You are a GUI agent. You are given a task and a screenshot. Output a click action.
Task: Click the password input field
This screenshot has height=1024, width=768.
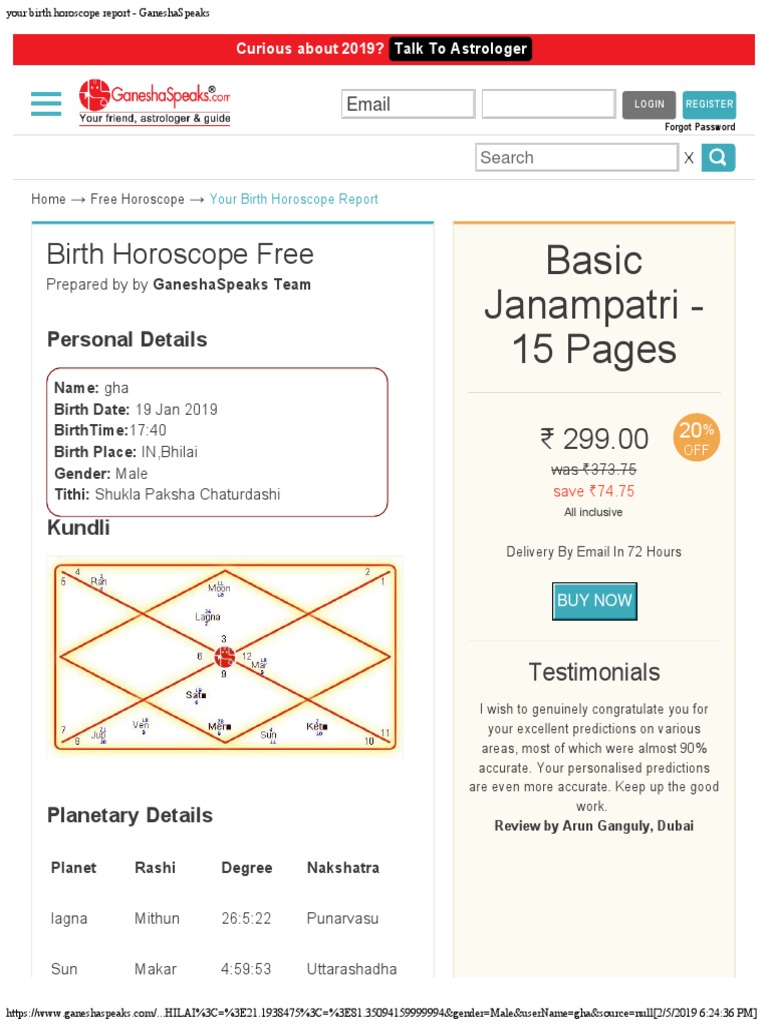[x=548, y=104]
